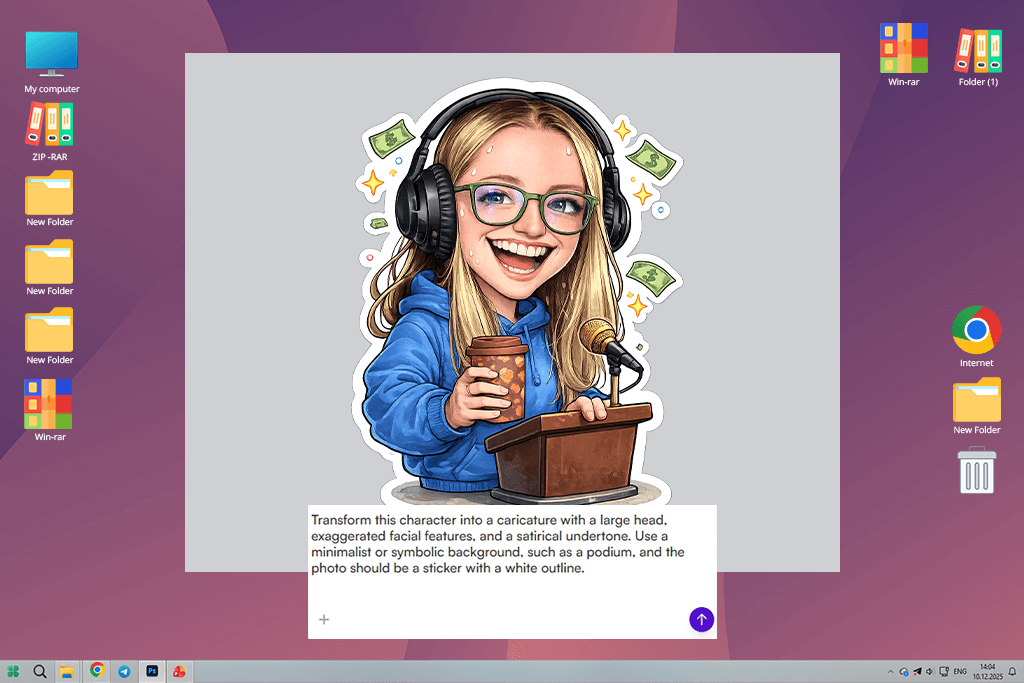The height and width of the screenshot is (683, 1024).
Task: Open the Start menu clover button
Action: (x=13, y=671)
